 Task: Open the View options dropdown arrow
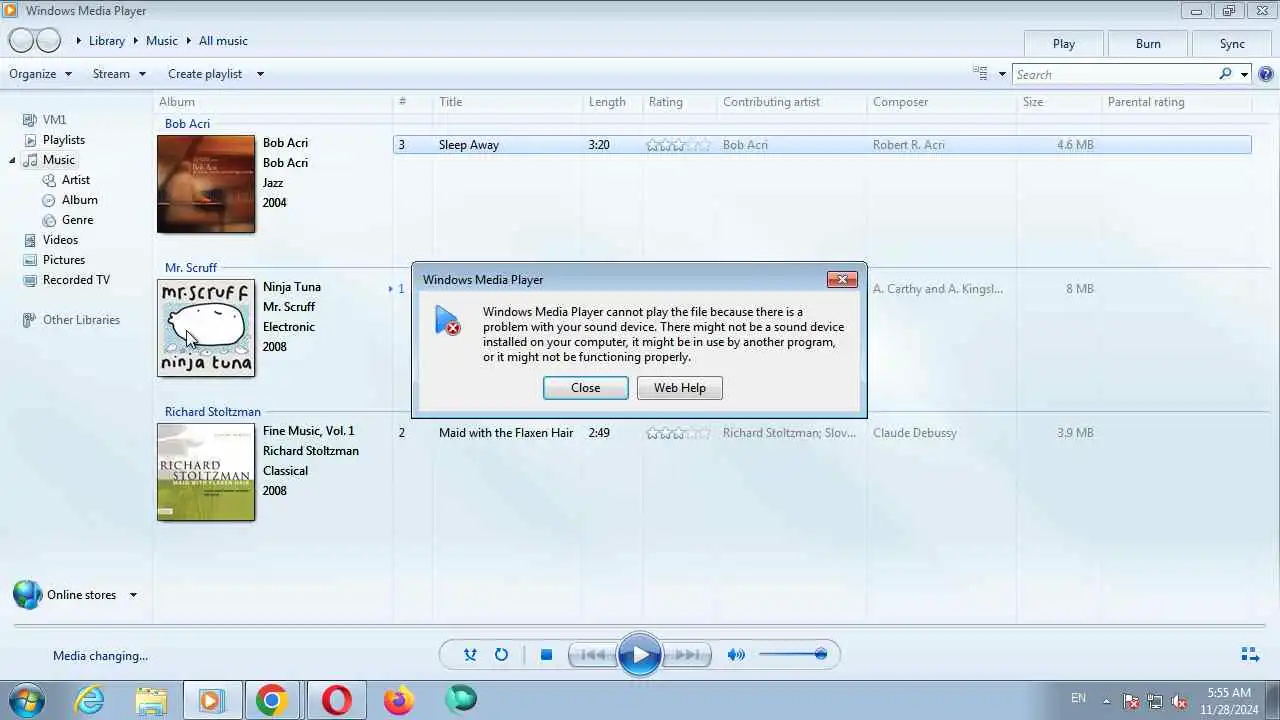(x=1001, y=74)
